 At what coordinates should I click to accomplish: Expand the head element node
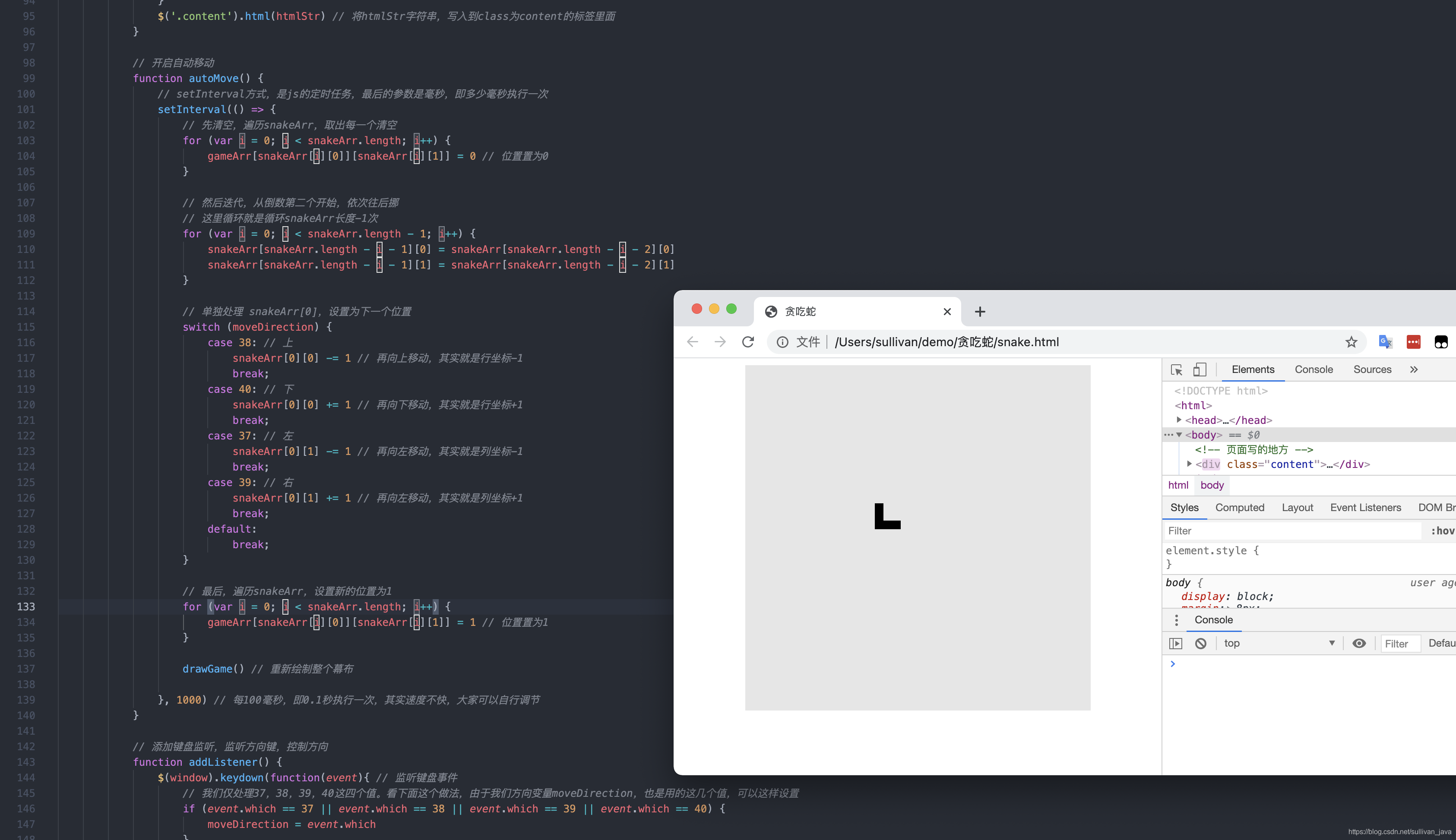(x=1179, y=420)
